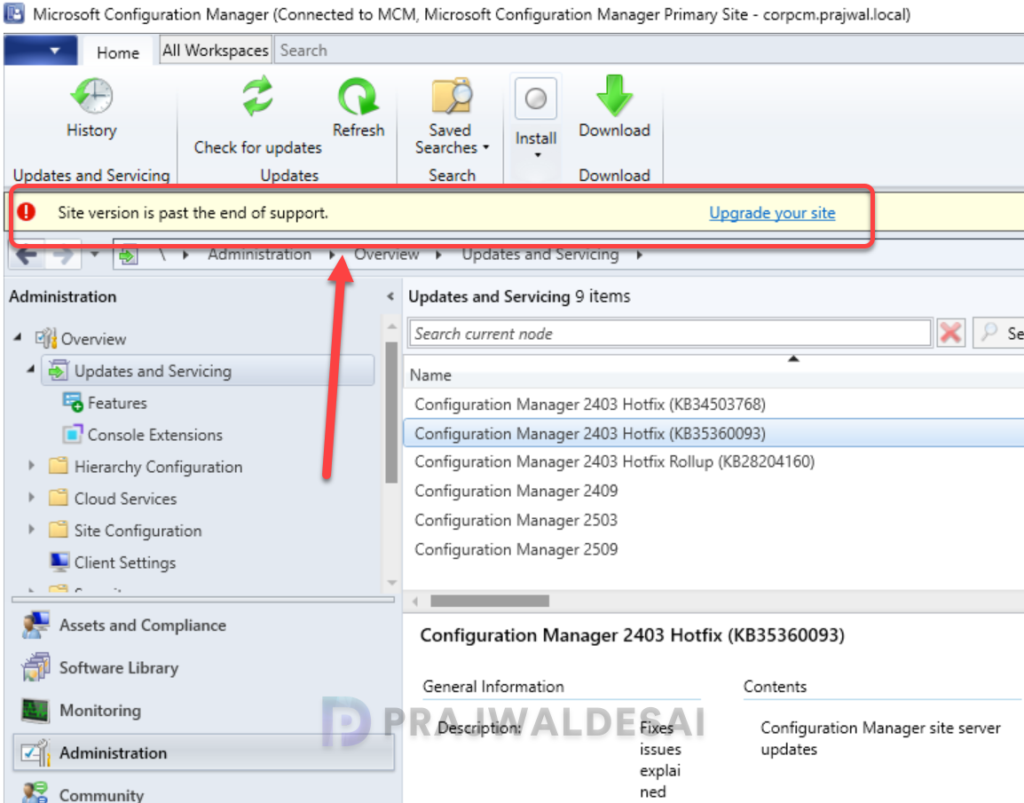Click the search button beside the red X
1024x803 pixels.
pyautogui.click(x=999, y=333)
